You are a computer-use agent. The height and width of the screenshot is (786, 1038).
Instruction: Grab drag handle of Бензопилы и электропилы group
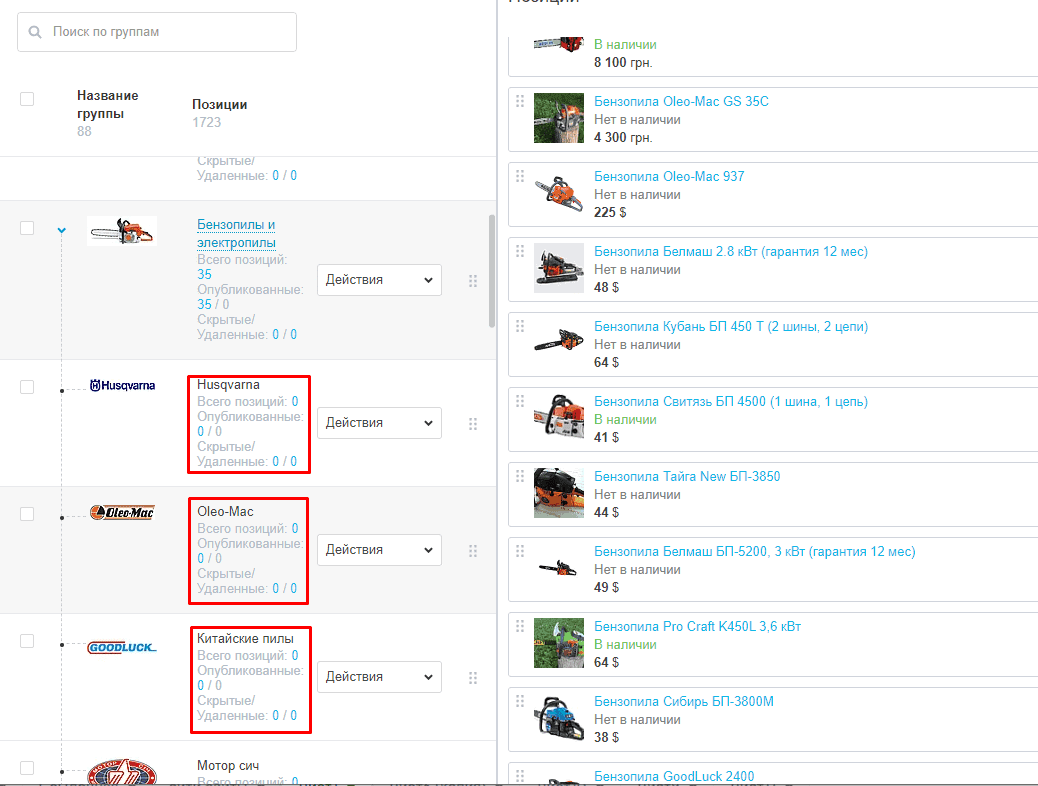pos(473,281)
